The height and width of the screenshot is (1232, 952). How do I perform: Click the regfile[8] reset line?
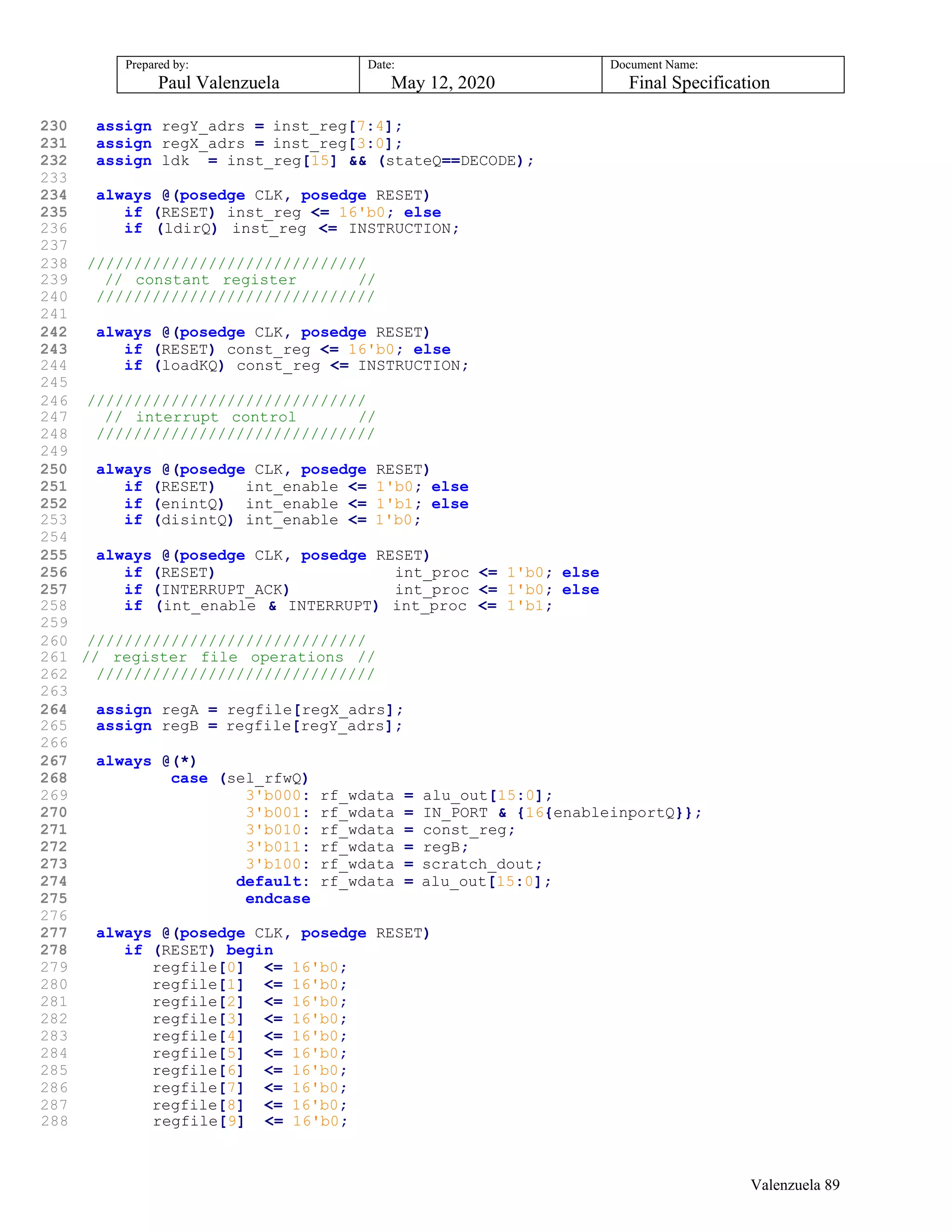coord(250,1105)
